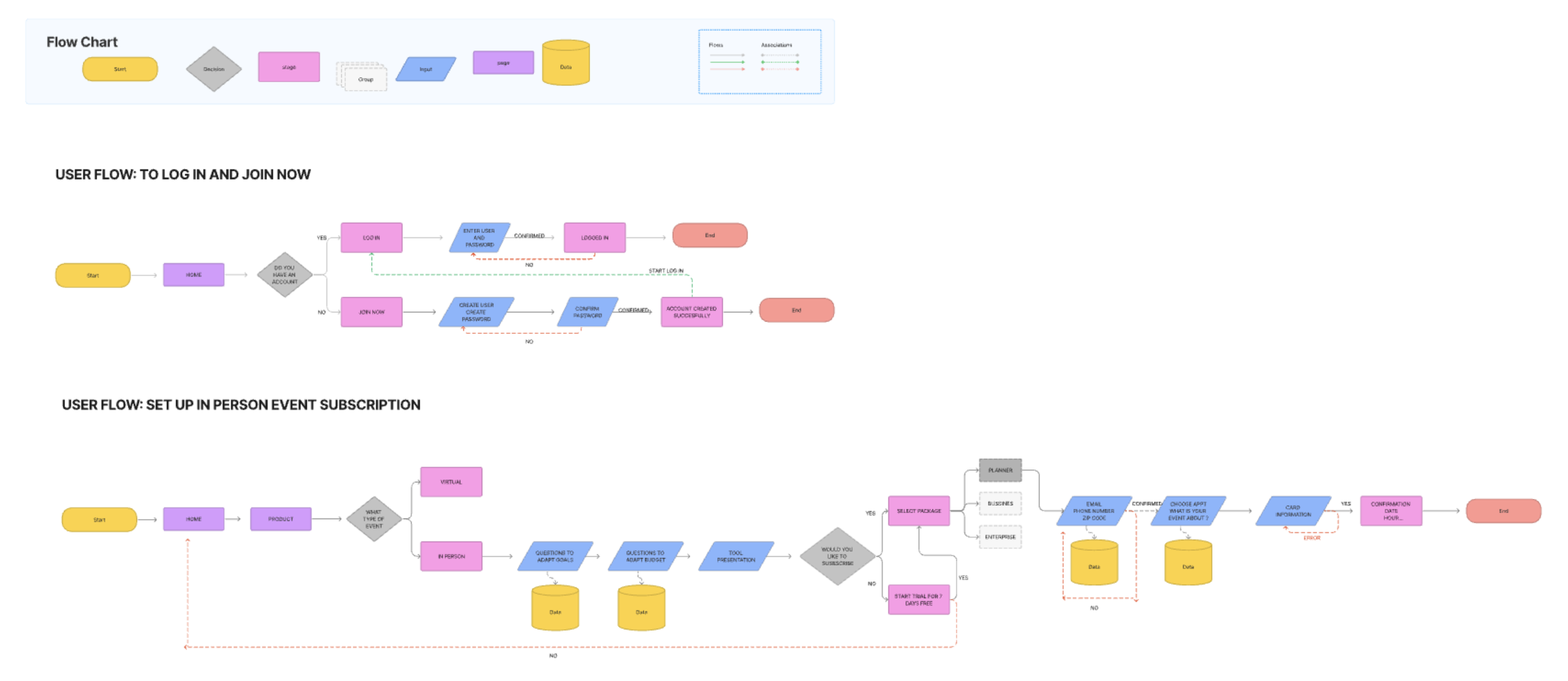Image resolution: width=1568 pixels, height=681 pixels.
Task: Click the 'DO YOU HAVE AN ACCOUNT' diamond
Action: [285, 275]
